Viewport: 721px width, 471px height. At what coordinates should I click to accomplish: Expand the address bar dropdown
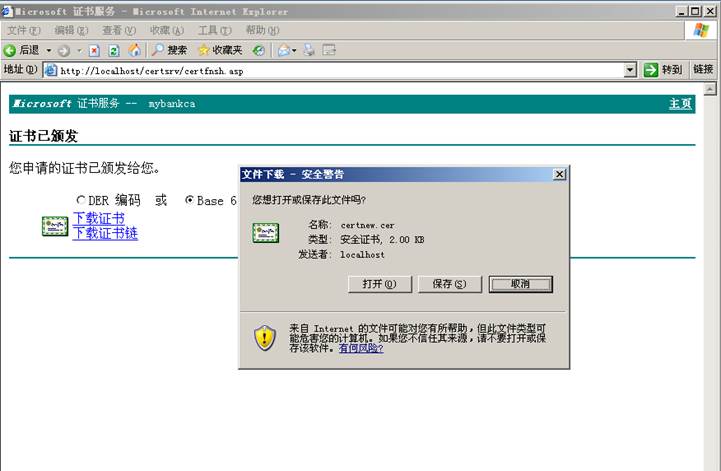tap(630, 70)
